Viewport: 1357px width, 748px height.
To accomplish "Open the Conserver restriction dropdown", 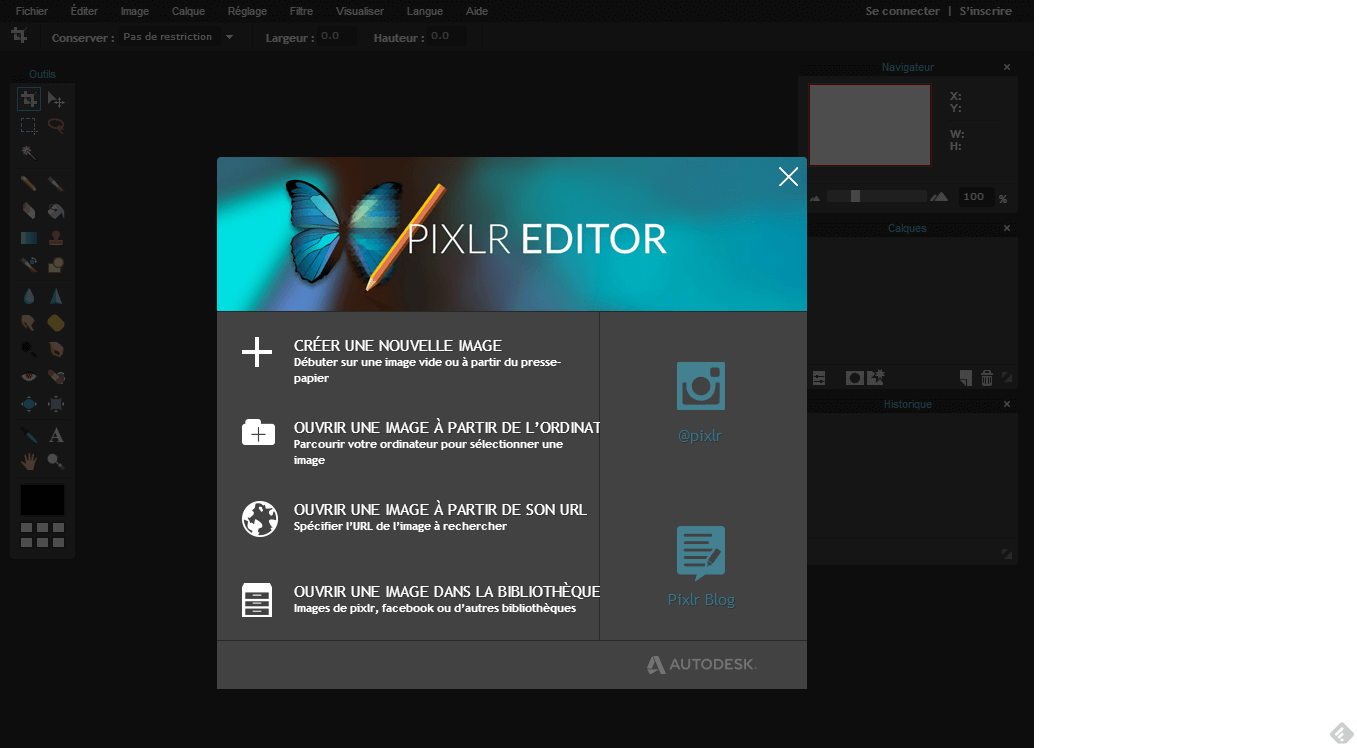I will click(x=177, y=37).
